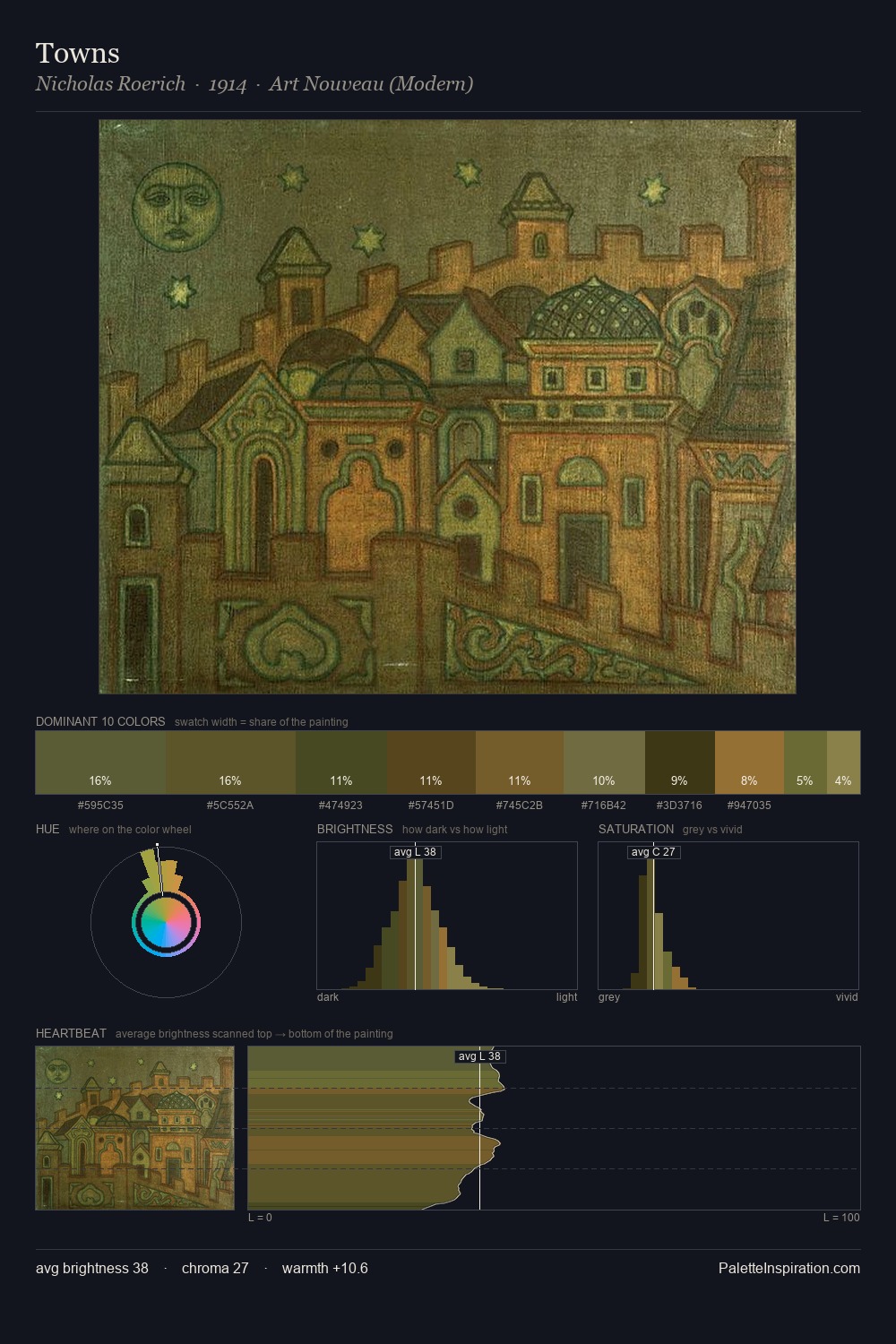Click hex code text #745C2B
This screenshot has height=1344, width=896.
(x=520, y=806)
